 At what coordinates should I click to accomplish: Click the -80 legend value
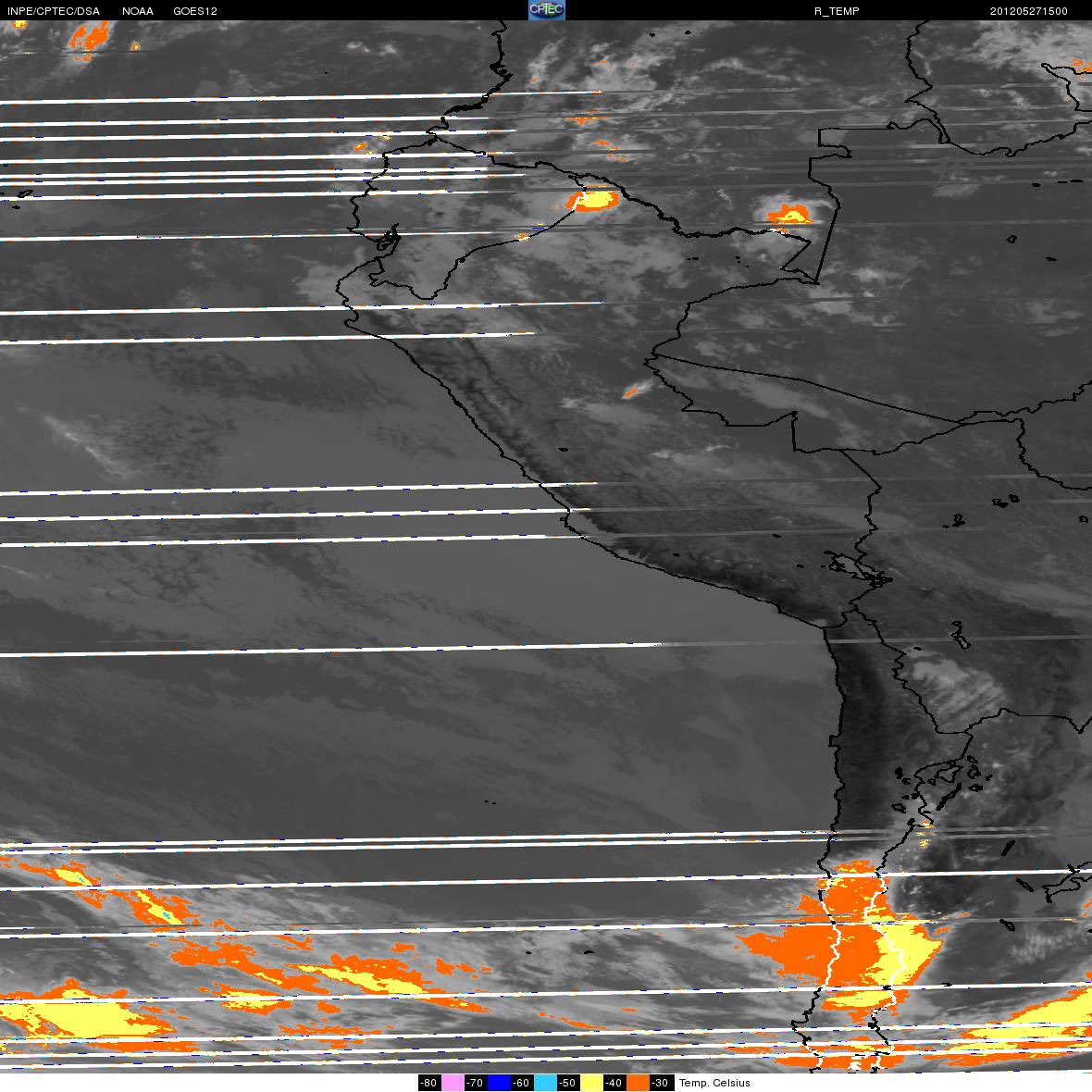tap(429, 1083)
